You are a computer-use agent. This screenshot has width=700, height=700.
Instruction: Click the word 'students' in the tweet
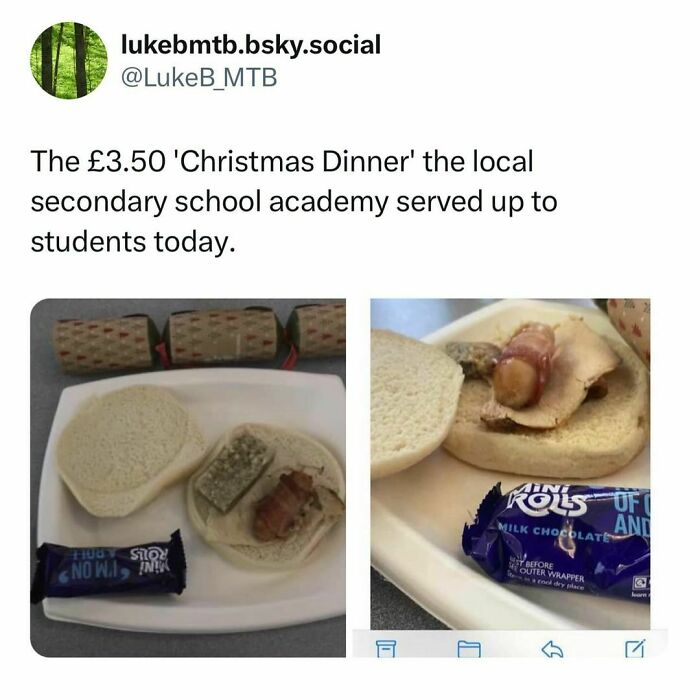(x=88, y=242)
